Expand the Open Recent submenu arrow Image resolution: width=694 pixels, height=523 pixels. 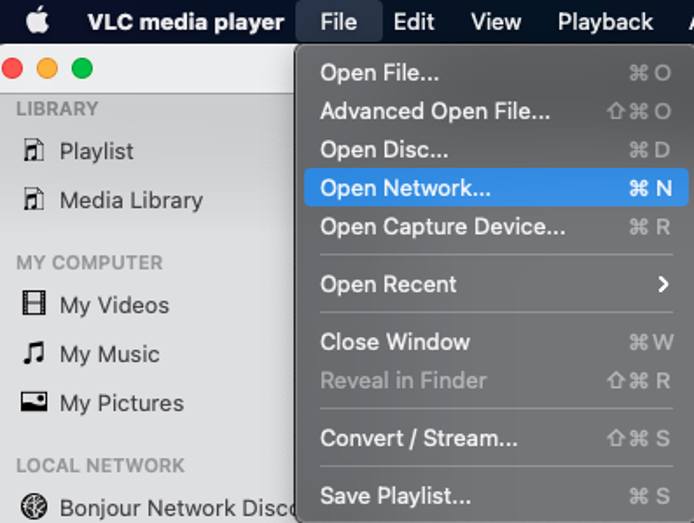[663, 284]
